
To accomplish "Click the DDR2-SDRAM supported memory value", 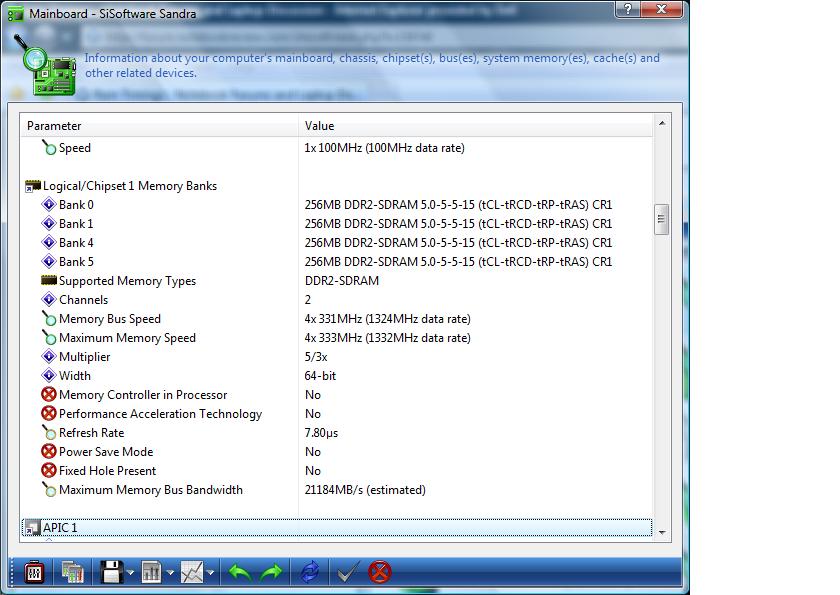I will (342, 281).
